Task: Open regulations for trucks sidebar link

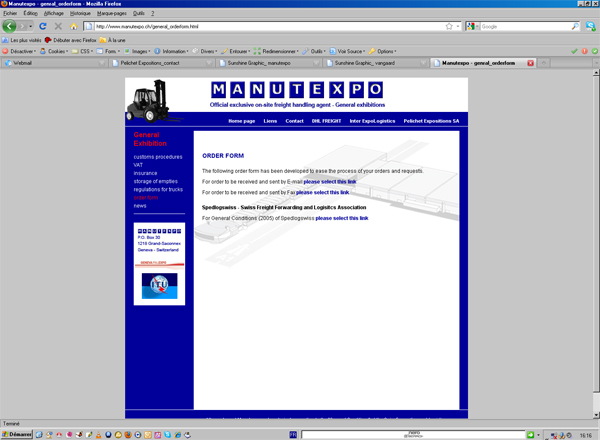Action: tap(158, 189)
